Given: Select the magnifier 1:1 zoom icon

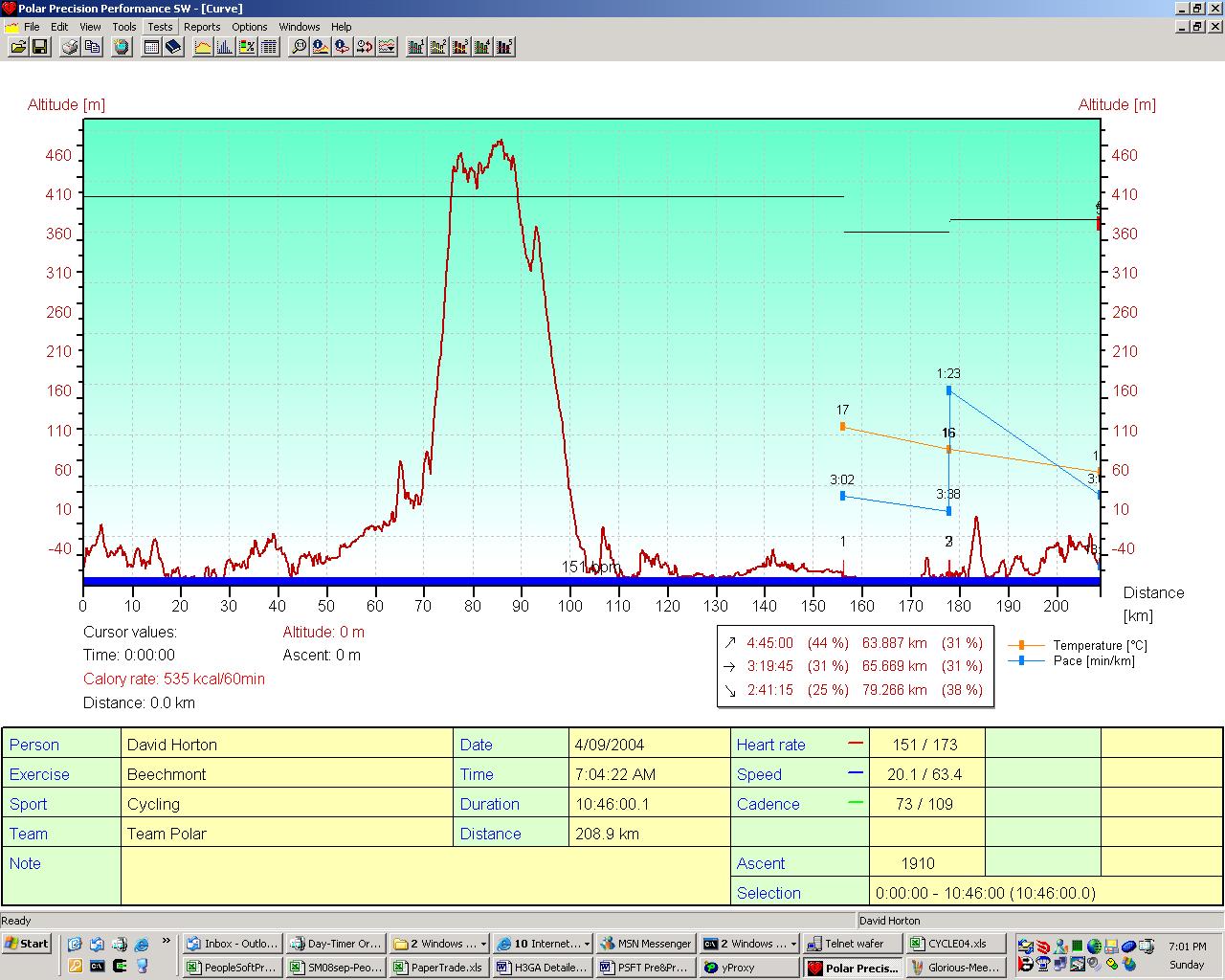Looking at the screenshot, I should (300, 47).
